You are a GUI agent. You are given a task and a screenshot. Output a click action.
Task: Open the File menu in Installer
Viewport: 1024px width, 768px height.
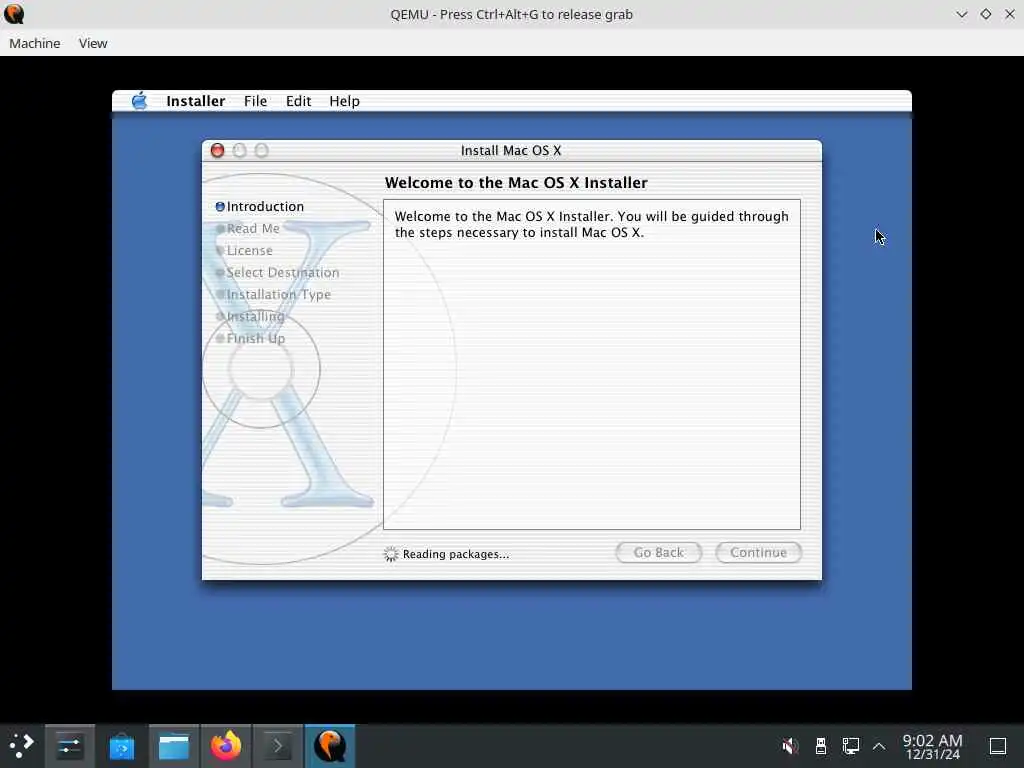(255, 101)
